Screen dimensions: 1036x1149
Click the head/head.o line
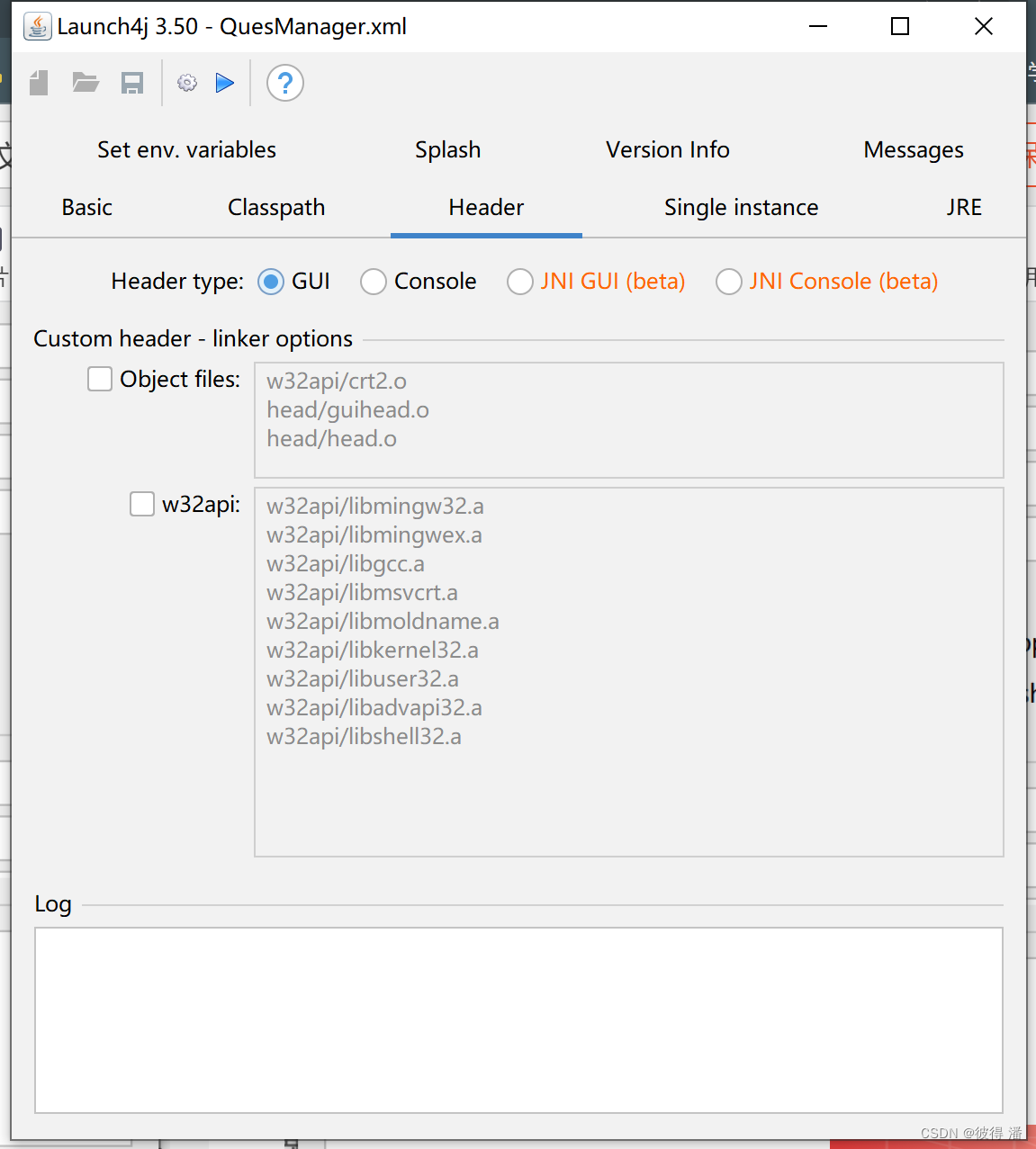pyautogui.click(x=331, y=438)
